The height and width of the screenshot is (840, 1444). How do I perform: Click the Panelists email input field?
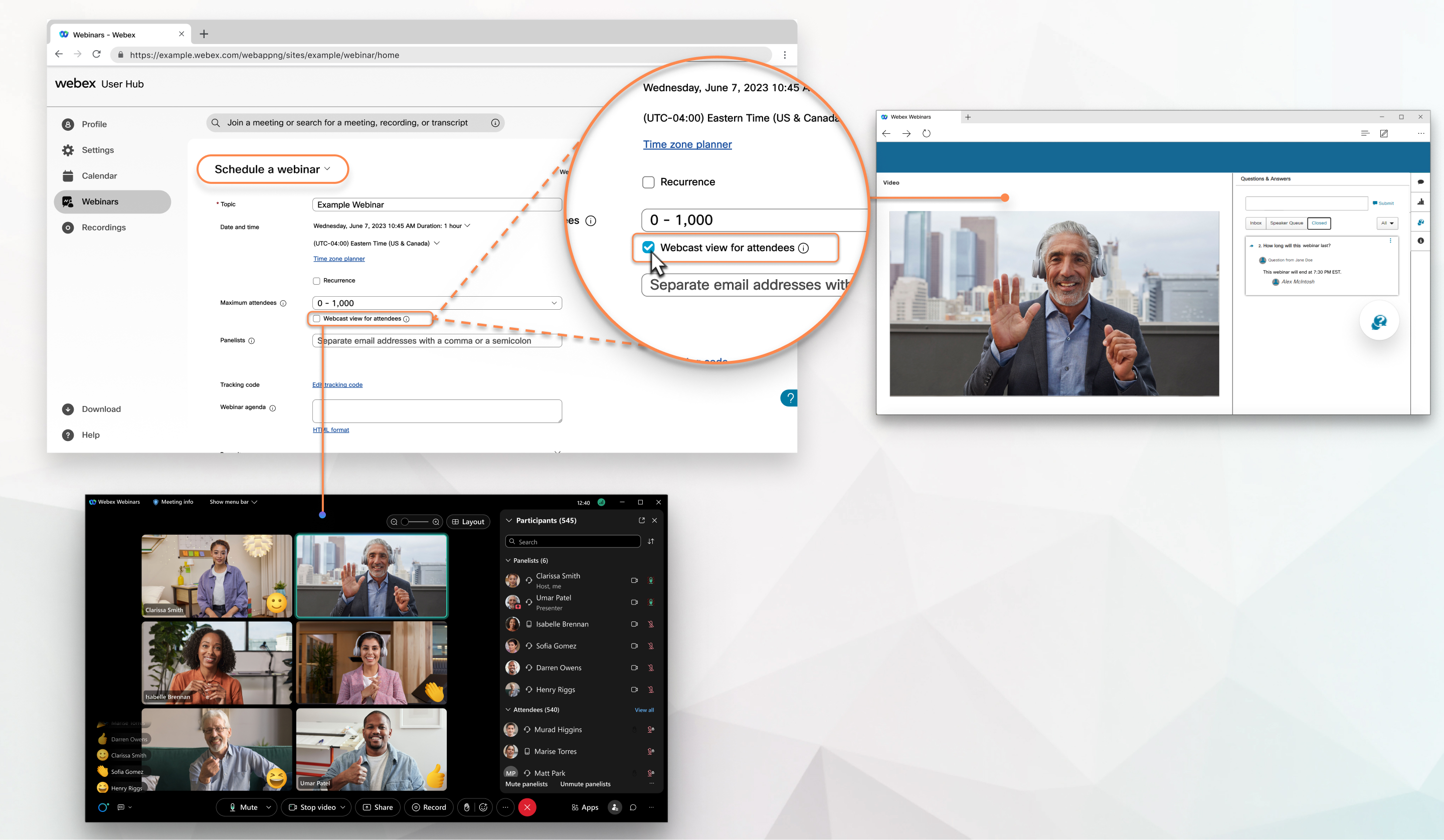click(x=436, y=340)
